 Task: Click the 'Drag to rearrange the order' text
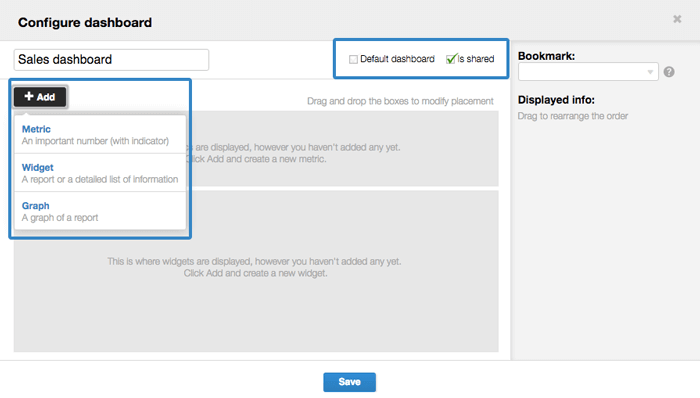(x=573, y=116)
